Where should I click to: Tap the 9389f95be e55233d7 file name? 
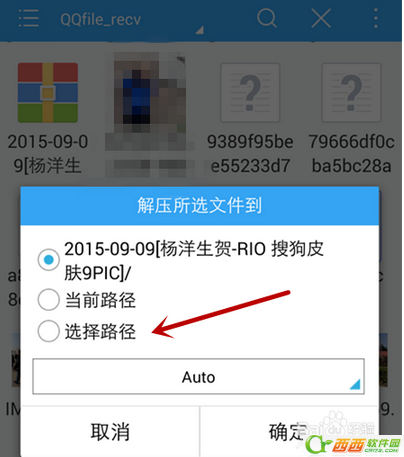pyautogui.click(x=250, y=154)
